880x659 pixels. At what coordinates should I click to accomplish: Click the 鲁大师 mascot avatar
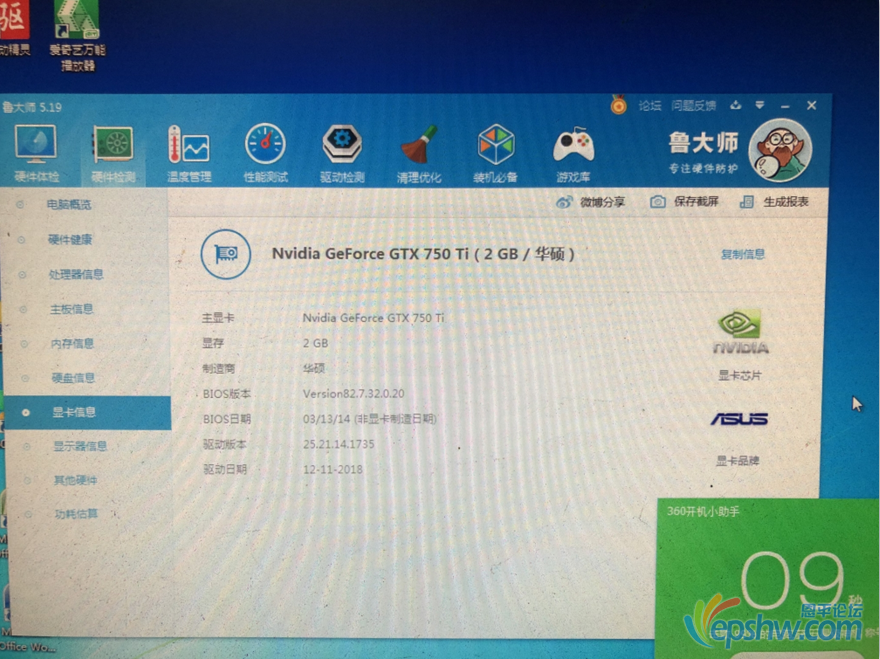[x=780, y=150]
